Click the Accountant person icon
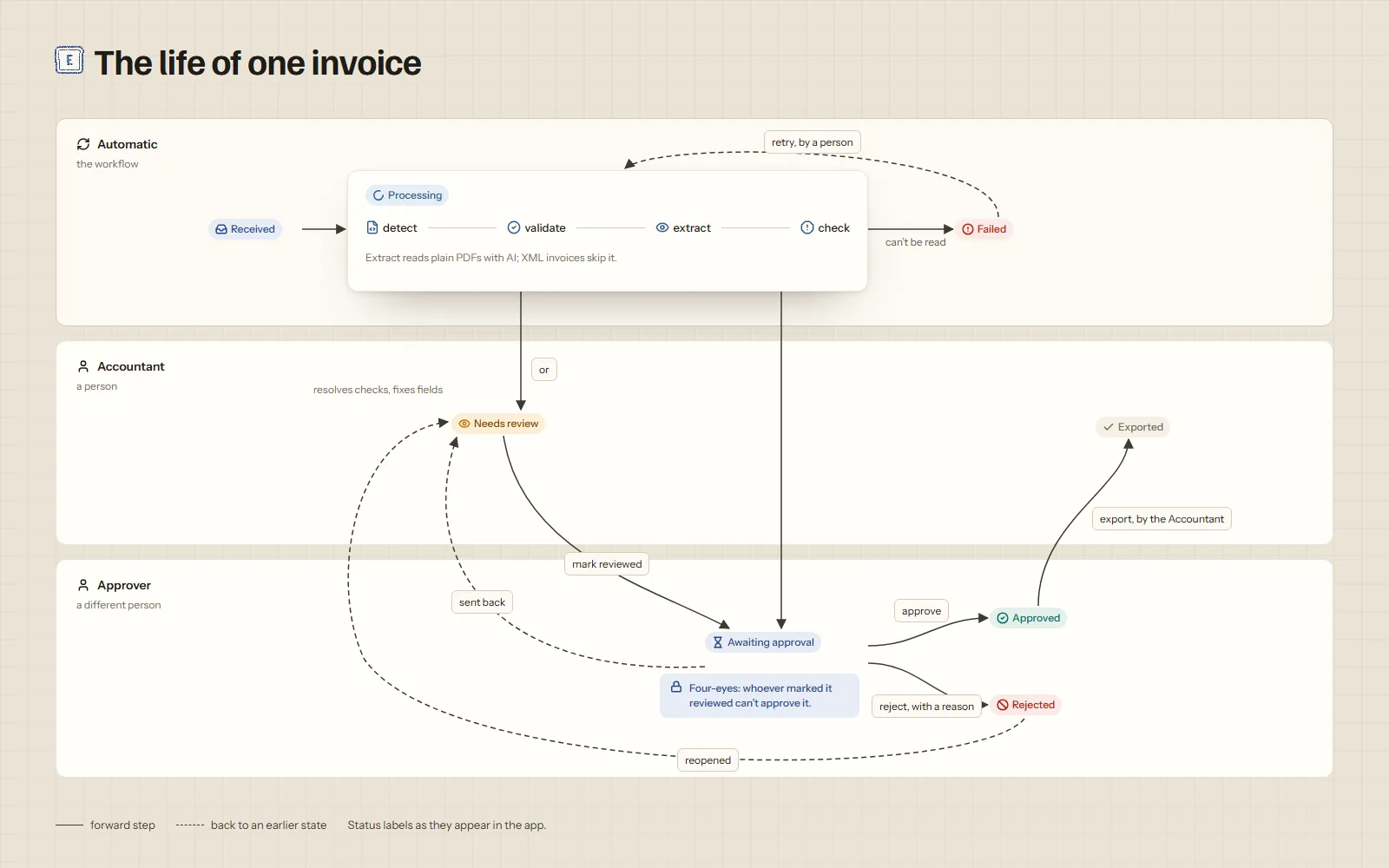The image size is (1389, 868). pos(83,366)
